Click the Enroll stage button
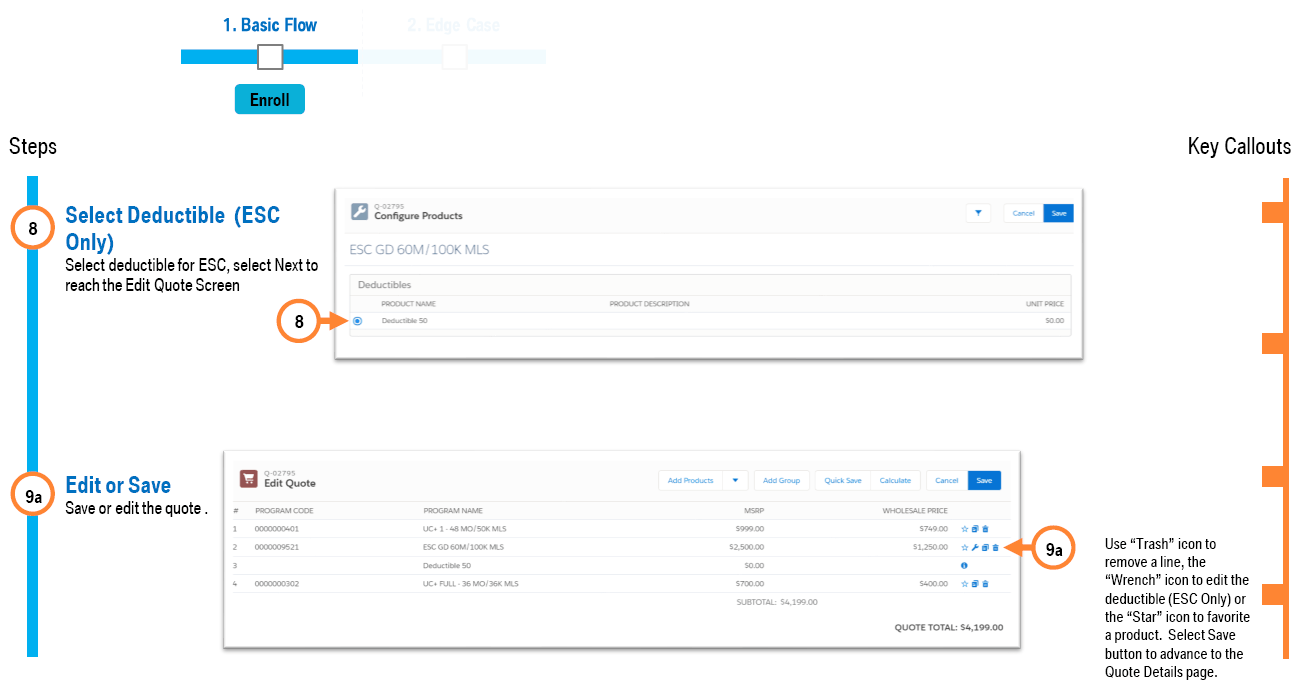Image resolution: width=1300 pixels, height=689 pixels. [x=270, y=100]
